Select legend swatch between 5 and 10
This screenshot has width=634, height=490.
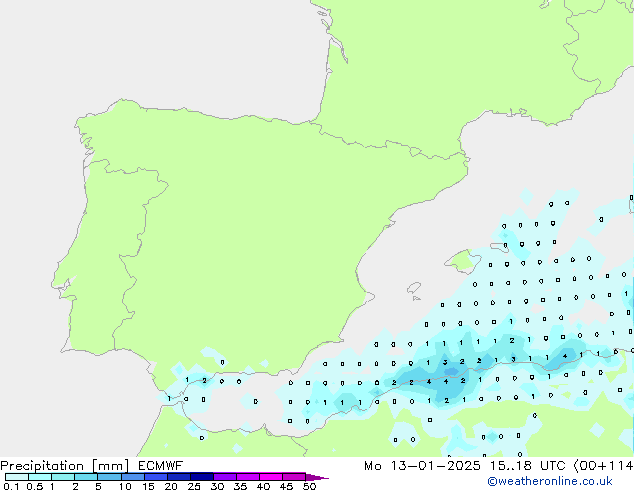click(109, 477)
